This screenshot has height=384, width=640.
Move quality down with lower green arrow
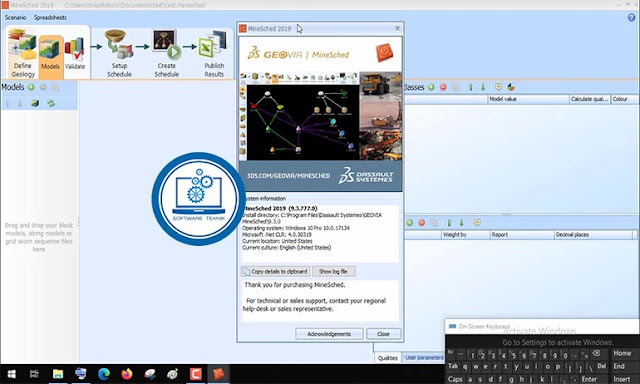461,222
